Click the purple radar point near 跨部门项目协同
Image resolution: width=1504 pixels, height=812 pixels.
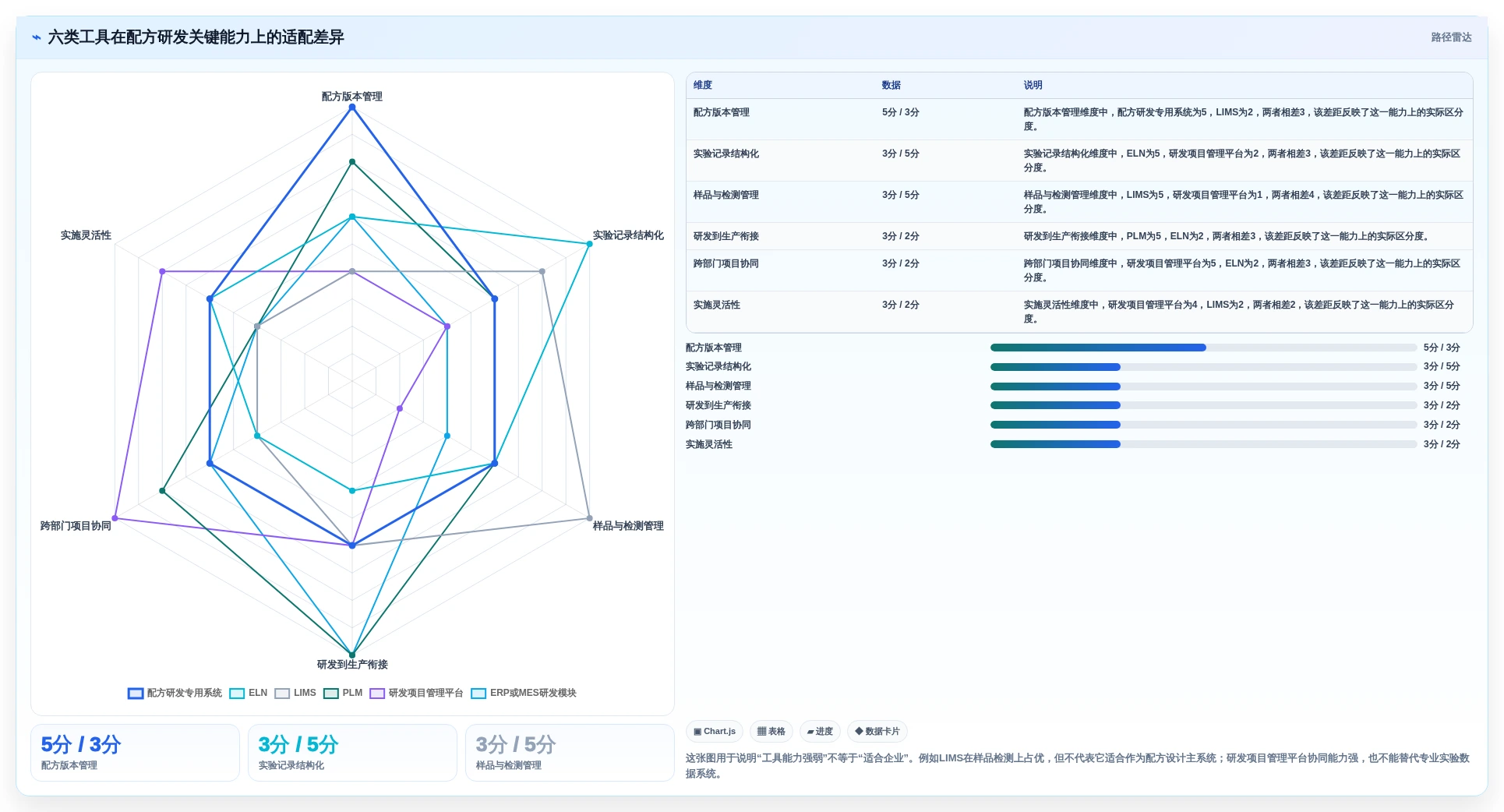point(115,518)
